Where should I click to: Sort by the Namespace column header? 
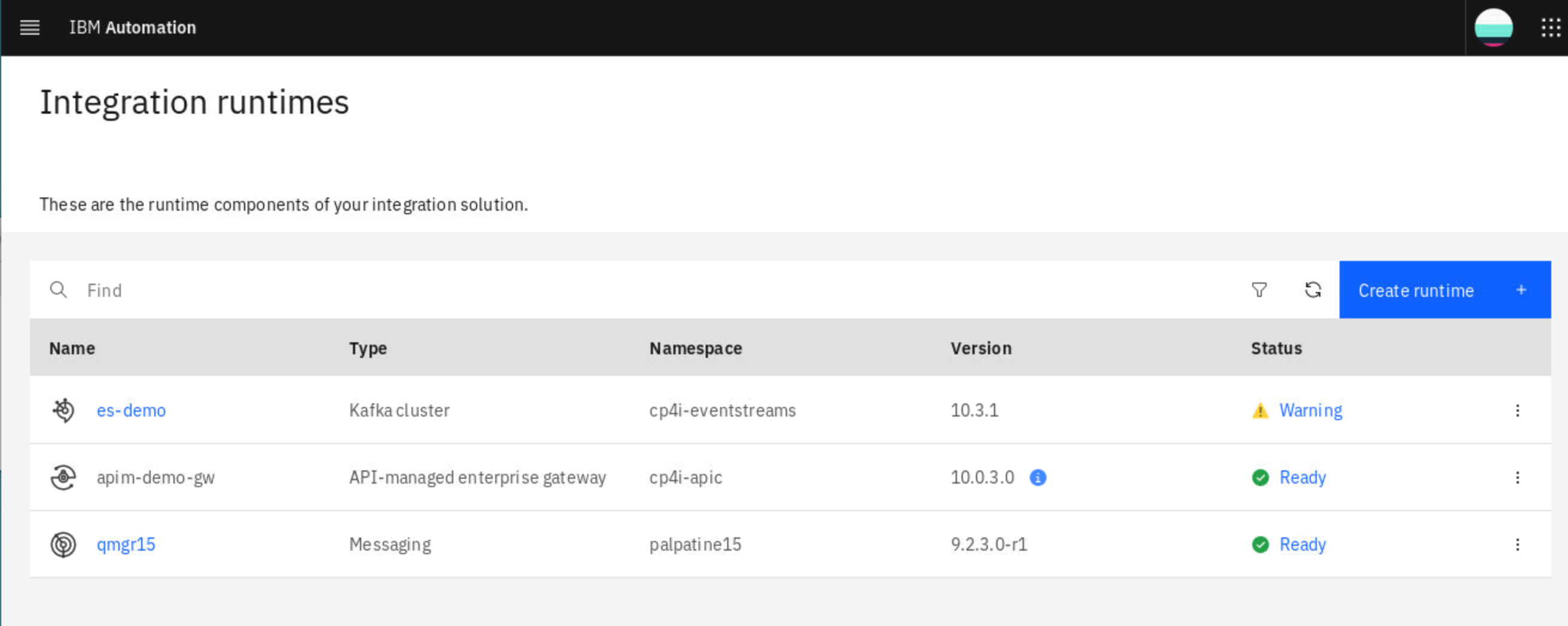(x=695, y=348)
